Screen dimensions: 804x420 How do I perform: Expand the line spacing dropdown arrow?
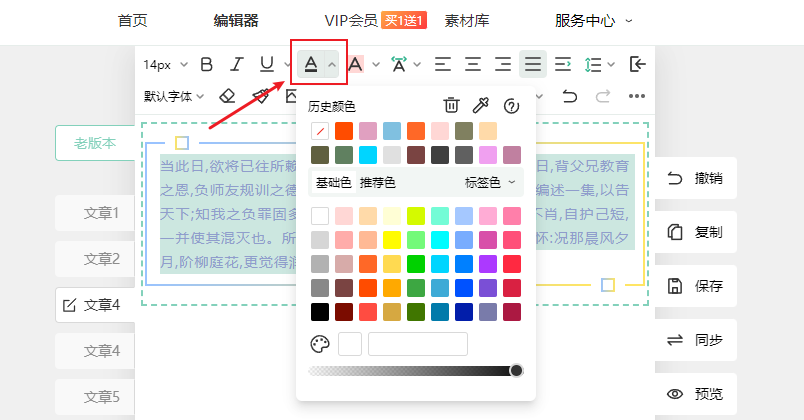coord(611,65)
